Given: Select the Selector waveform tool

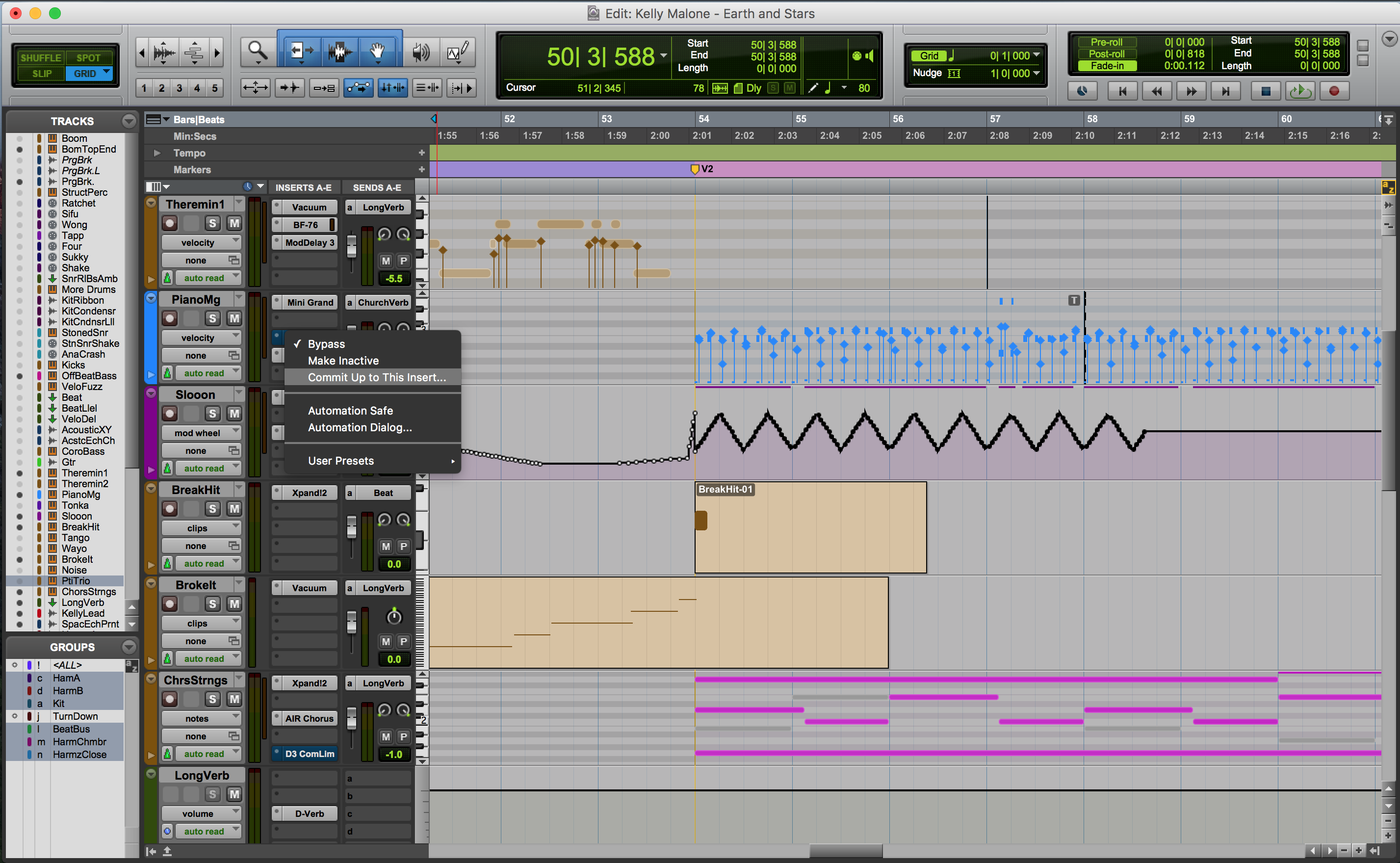Looking at the screenshot, I should (339, 52).
